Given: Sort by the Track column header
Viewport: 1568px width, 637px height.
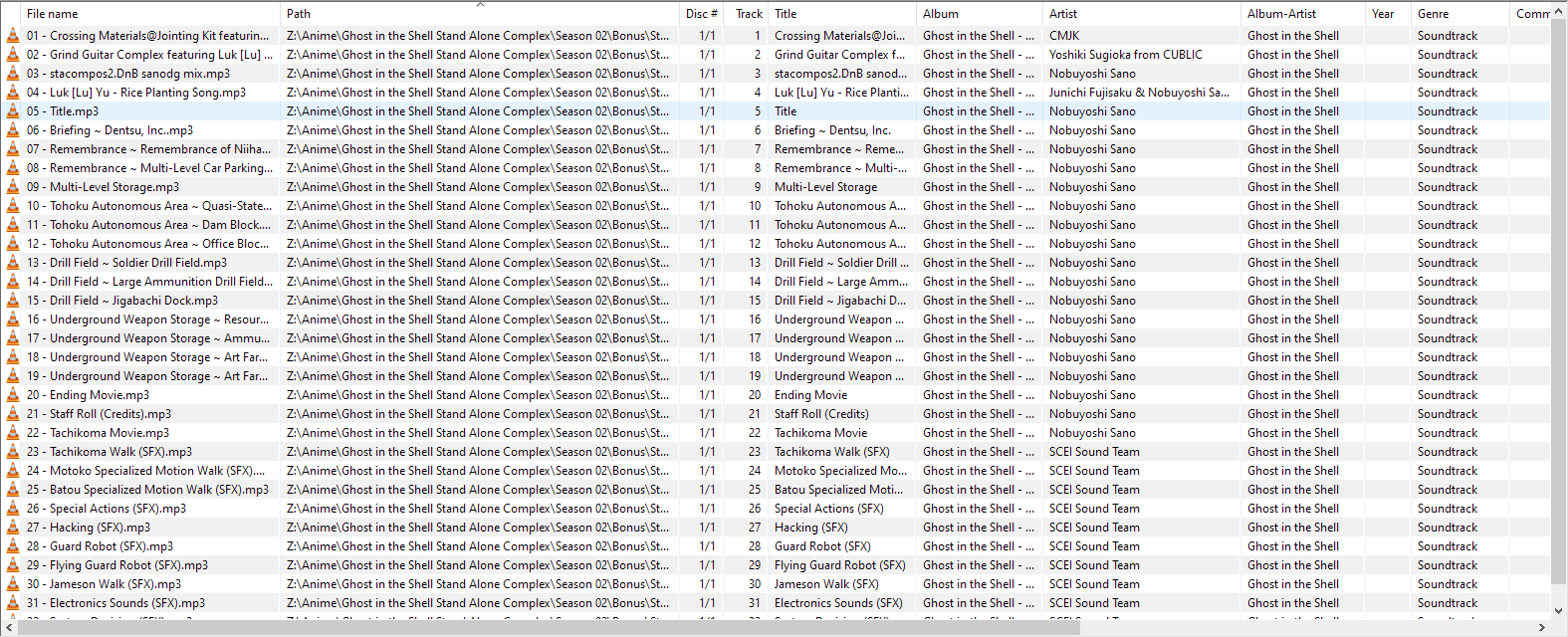Looking at the screenshot, I should pyautogui.click(x=748, y=14).
